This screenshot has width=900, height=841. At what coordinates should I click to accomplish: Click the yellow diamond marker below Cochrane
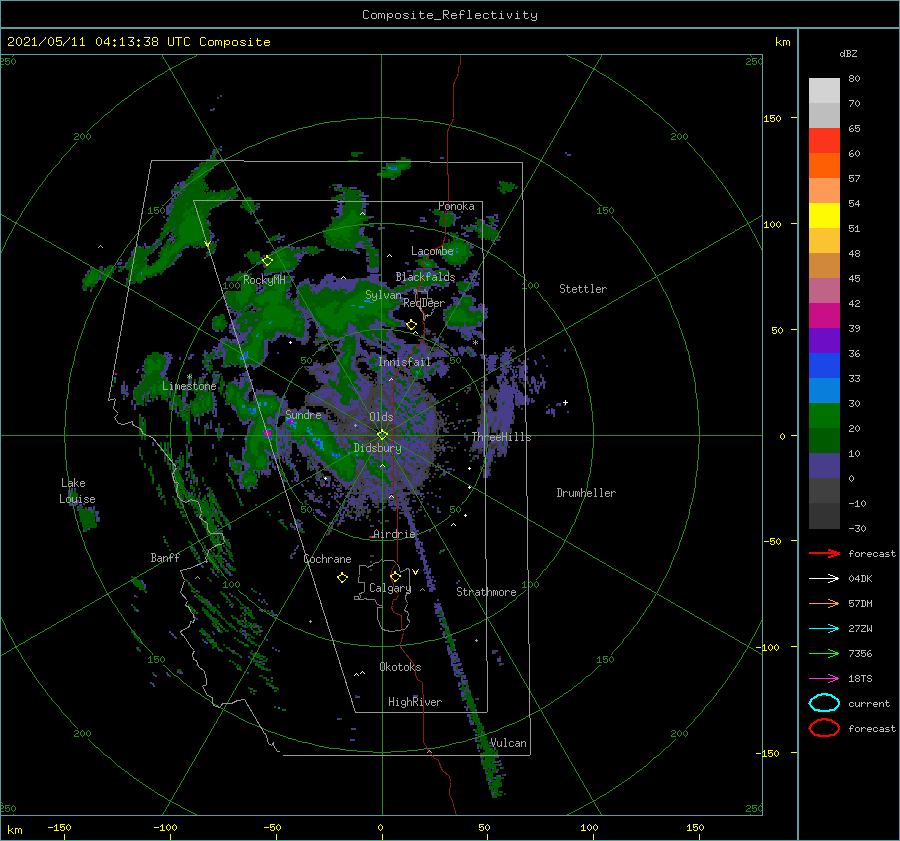pyautogui.click(x=342, y=578)
